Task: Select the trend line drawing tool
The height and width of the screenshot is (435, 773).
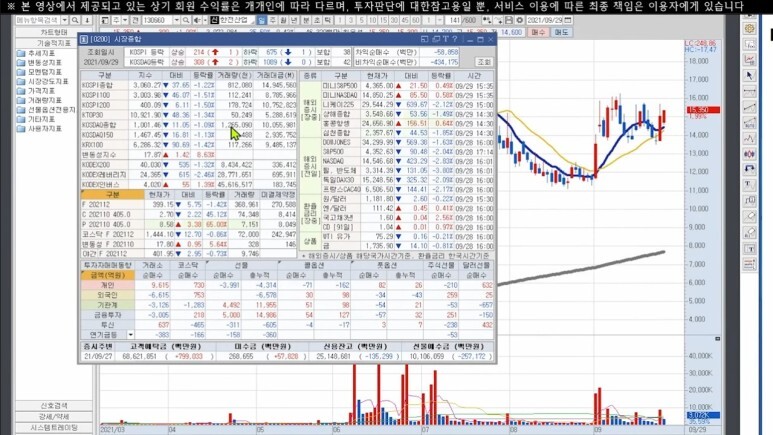Action: (x=749, y=107)
